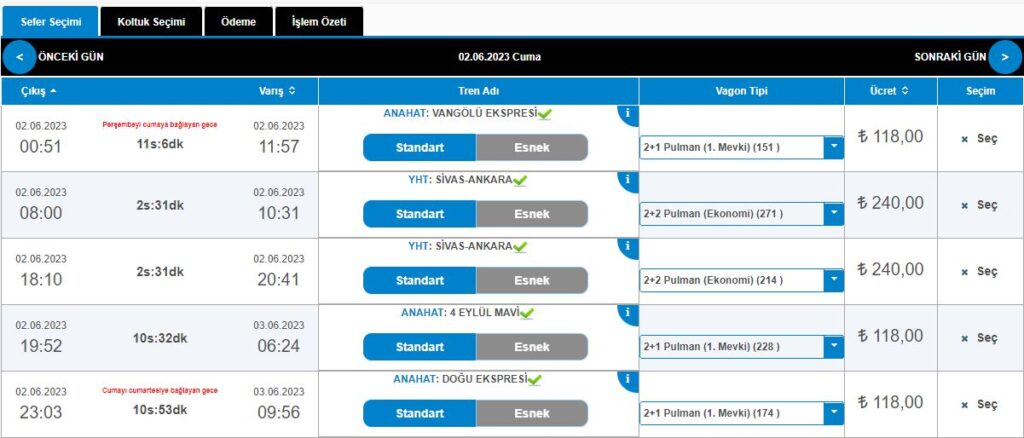The image size is (1024, 438).
Task: Select Esnek fare for Vangölü Ekspresi
Action: 532,147
